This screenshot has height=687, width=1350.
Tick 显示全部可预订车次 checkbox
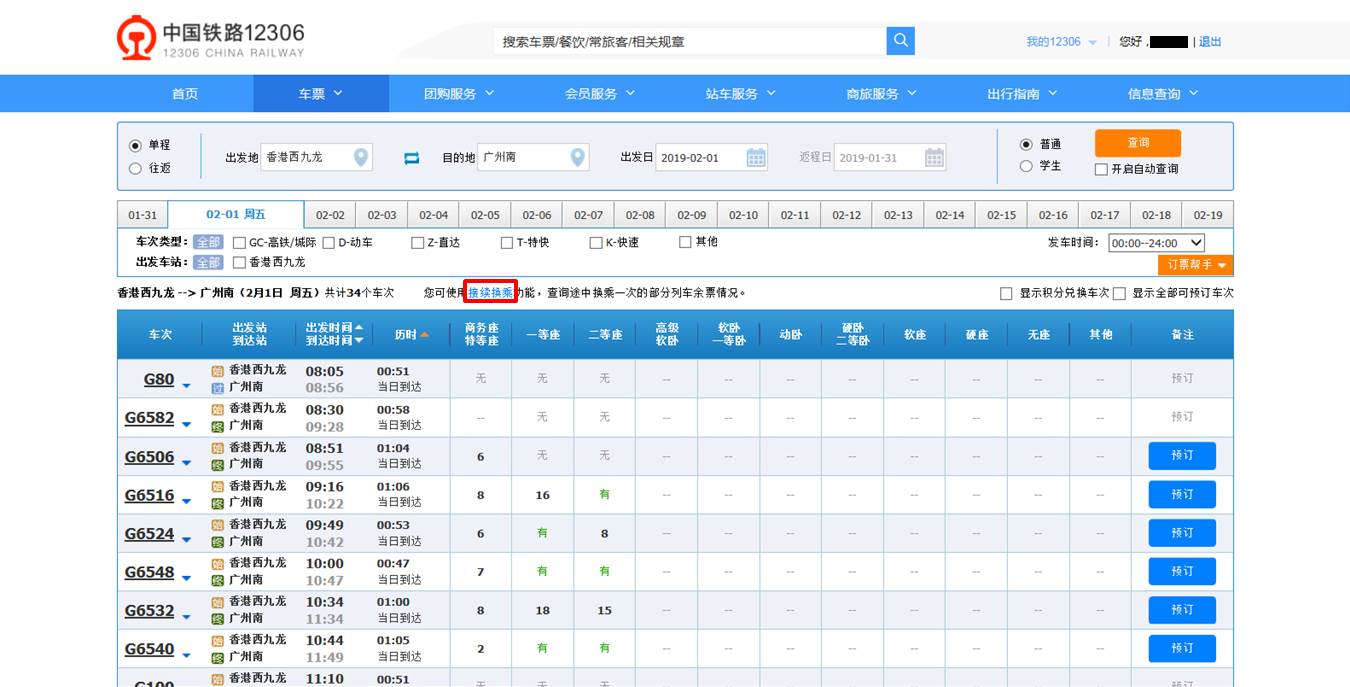tap(1119, 293)
